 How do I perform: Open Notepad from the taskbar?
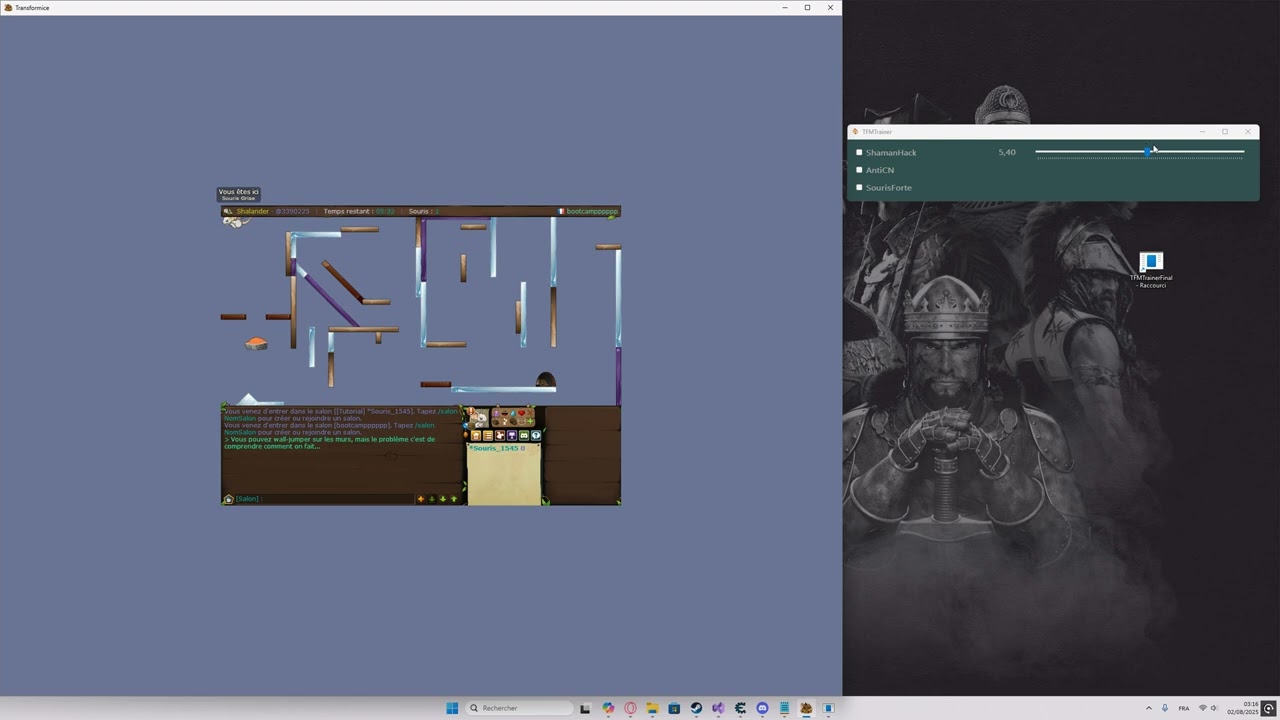point(784,708)
